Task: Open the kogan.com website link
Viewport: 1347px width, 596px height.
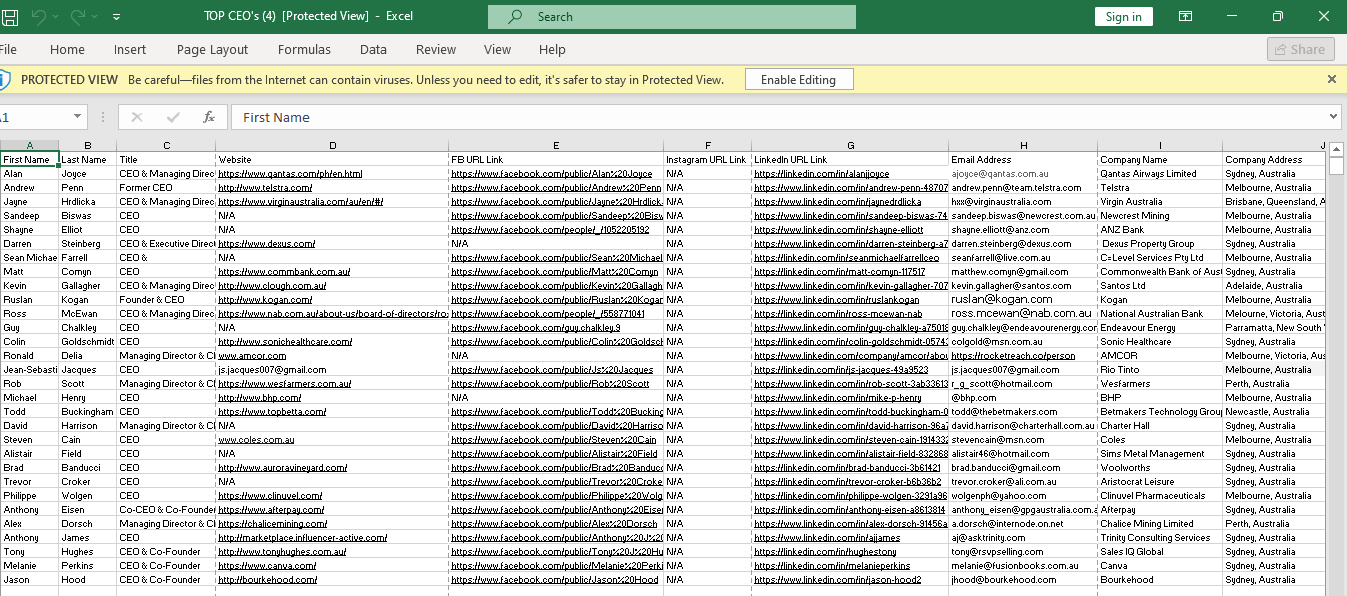Action: tap(264, 300)
